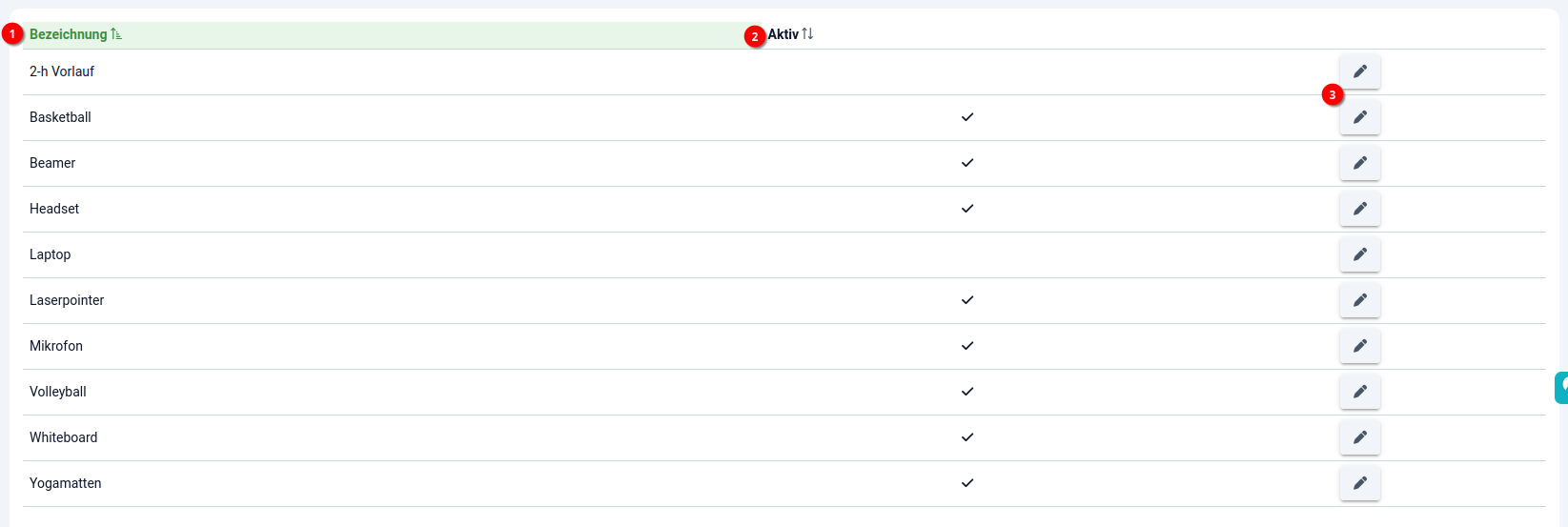Click the Aktiv sort arrows icon
Image resolution: width=1568 pixels, height=527 pixels.
click(807, 34)
